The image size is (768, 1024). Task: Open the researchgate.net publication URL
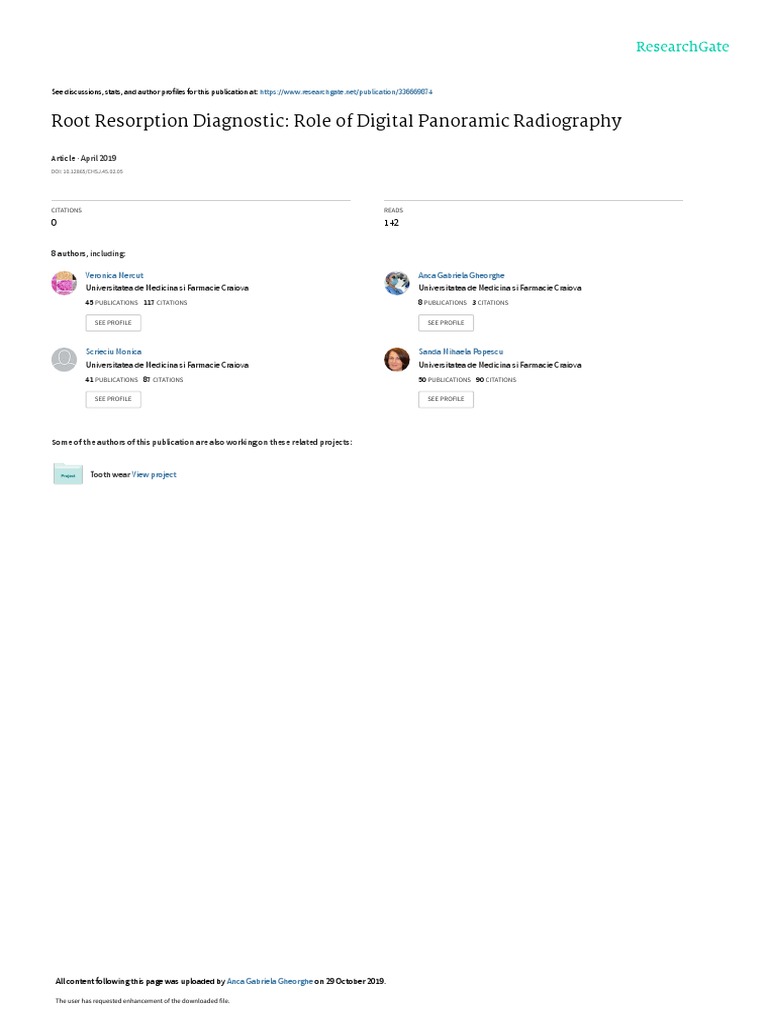[346, 92]
